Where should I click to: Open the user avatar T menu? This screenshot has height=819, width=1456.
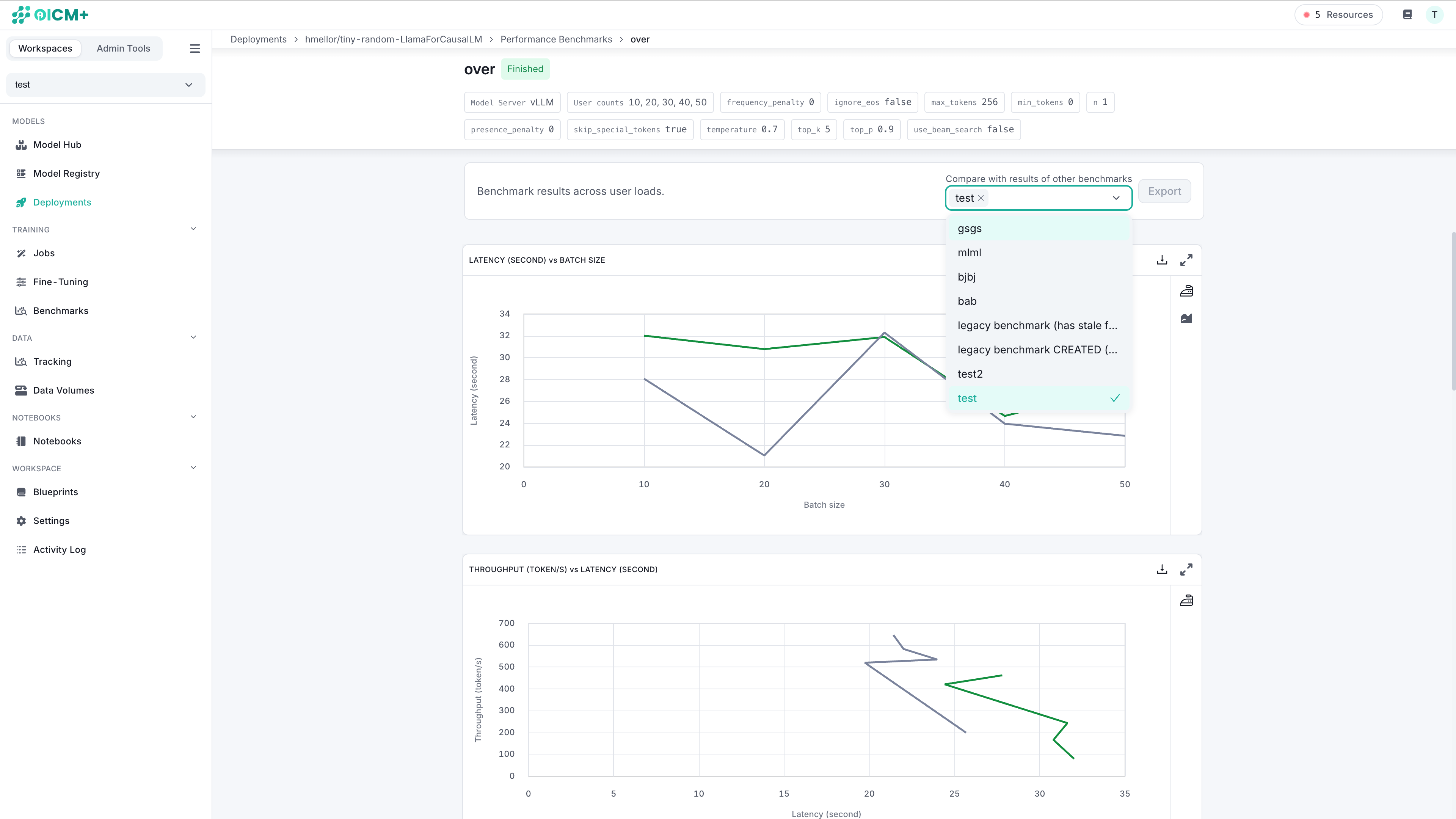(1434, 15)
